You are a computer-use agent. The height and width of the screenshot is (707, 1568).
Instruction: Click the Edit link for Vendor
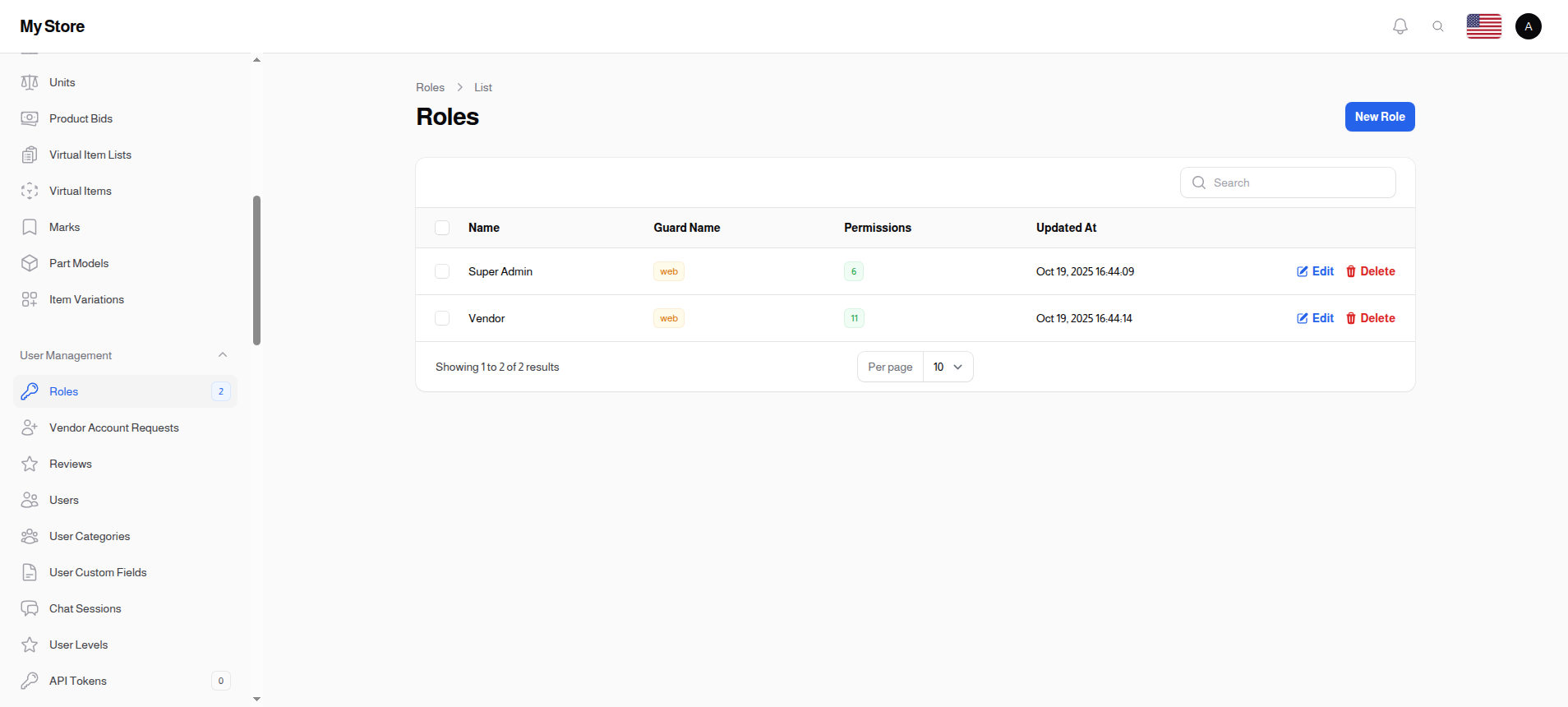tap(1315, 318)
